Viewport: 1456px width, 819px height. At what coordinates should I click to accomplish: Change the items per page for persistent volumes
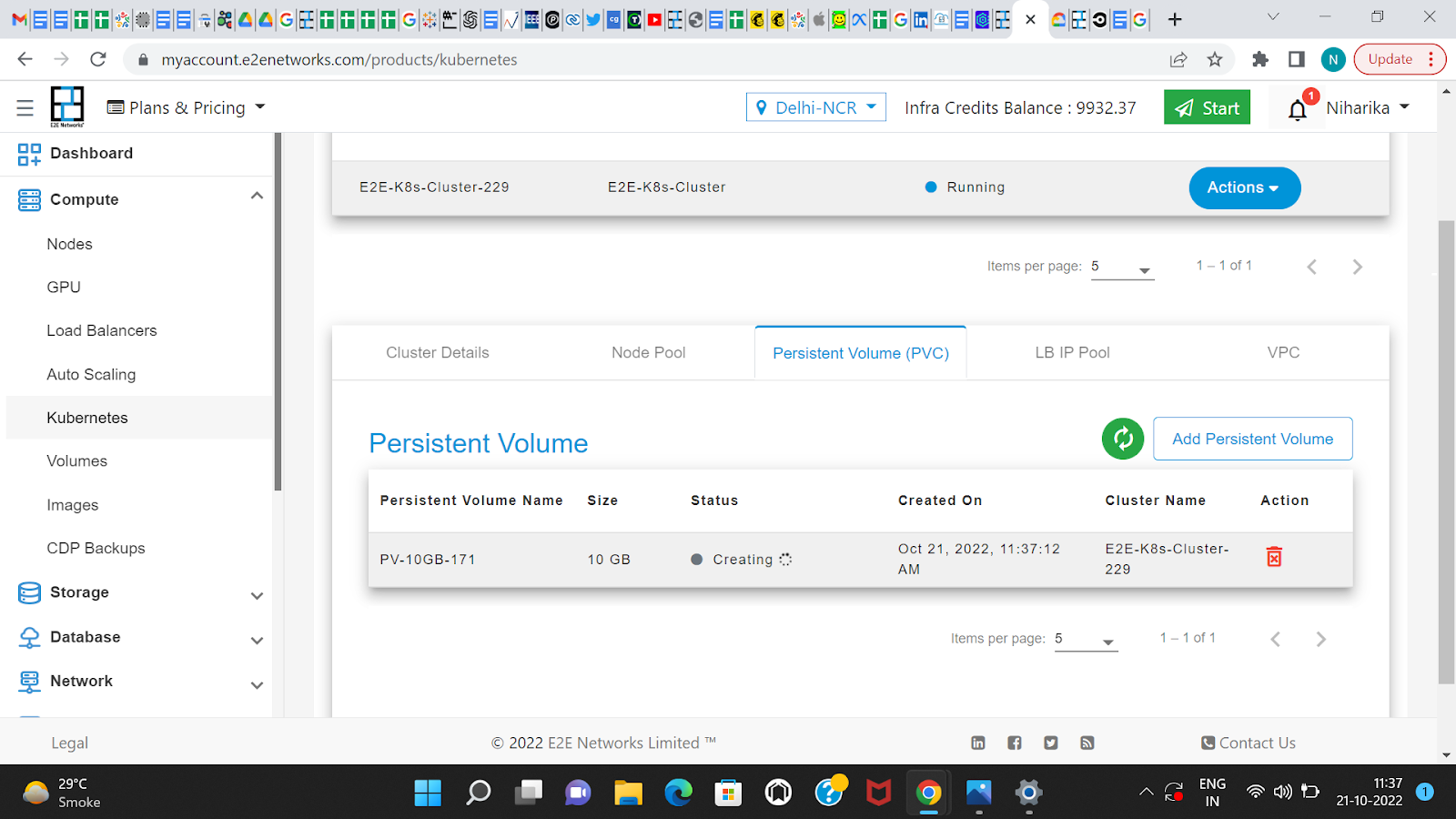[x=1086, y=640]
